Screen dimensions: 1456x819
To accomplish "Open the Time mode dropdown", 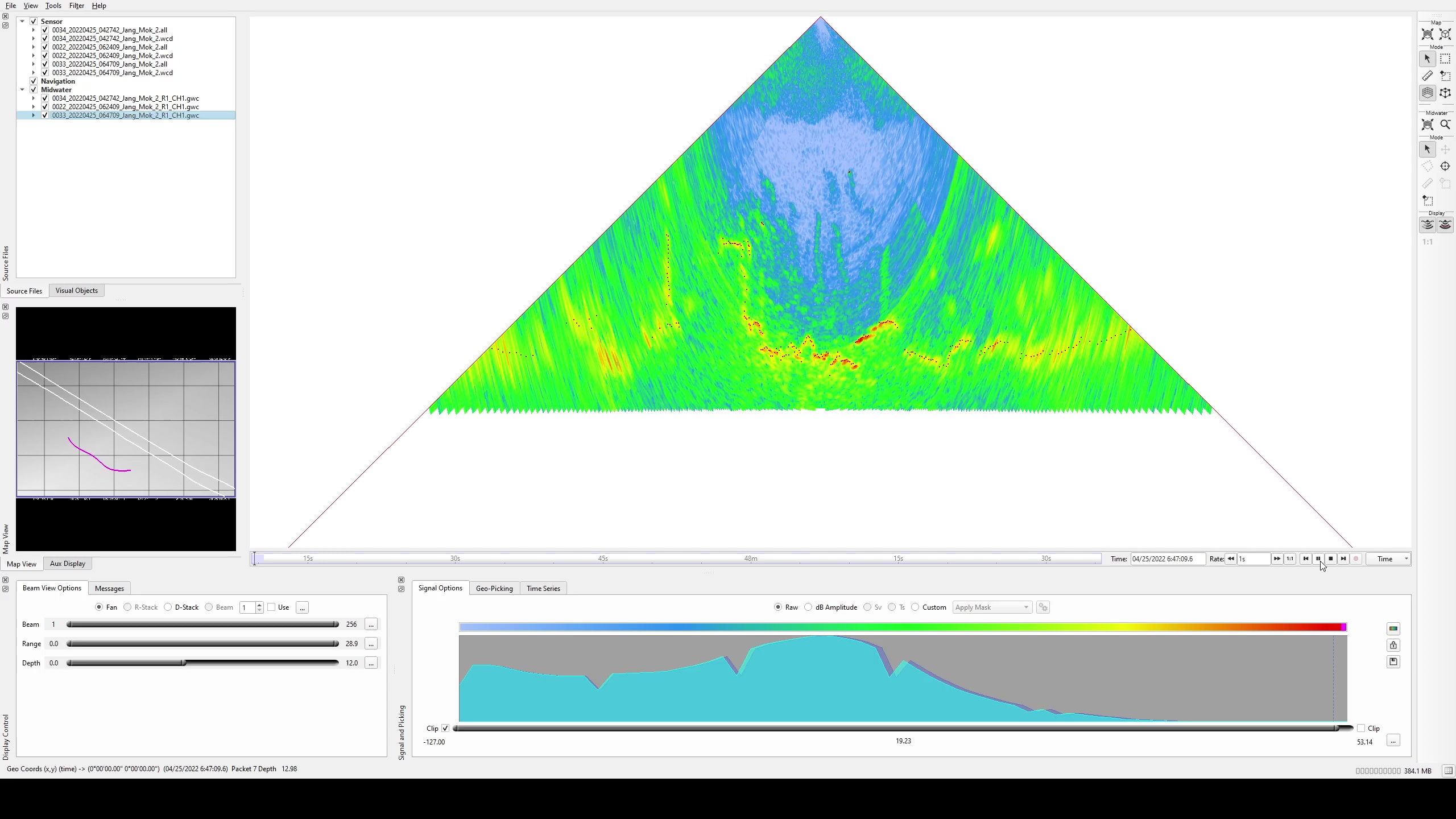I will pyautogui.click(x=1389, y=559).
